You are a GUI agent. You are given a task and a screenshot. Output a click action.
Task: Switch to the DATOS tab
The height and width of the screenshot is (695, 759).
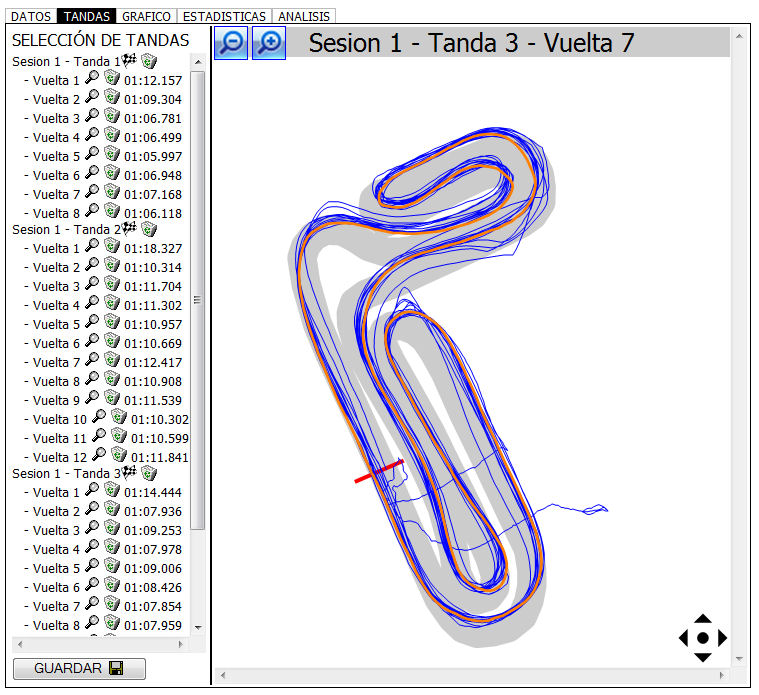point(31,16)
